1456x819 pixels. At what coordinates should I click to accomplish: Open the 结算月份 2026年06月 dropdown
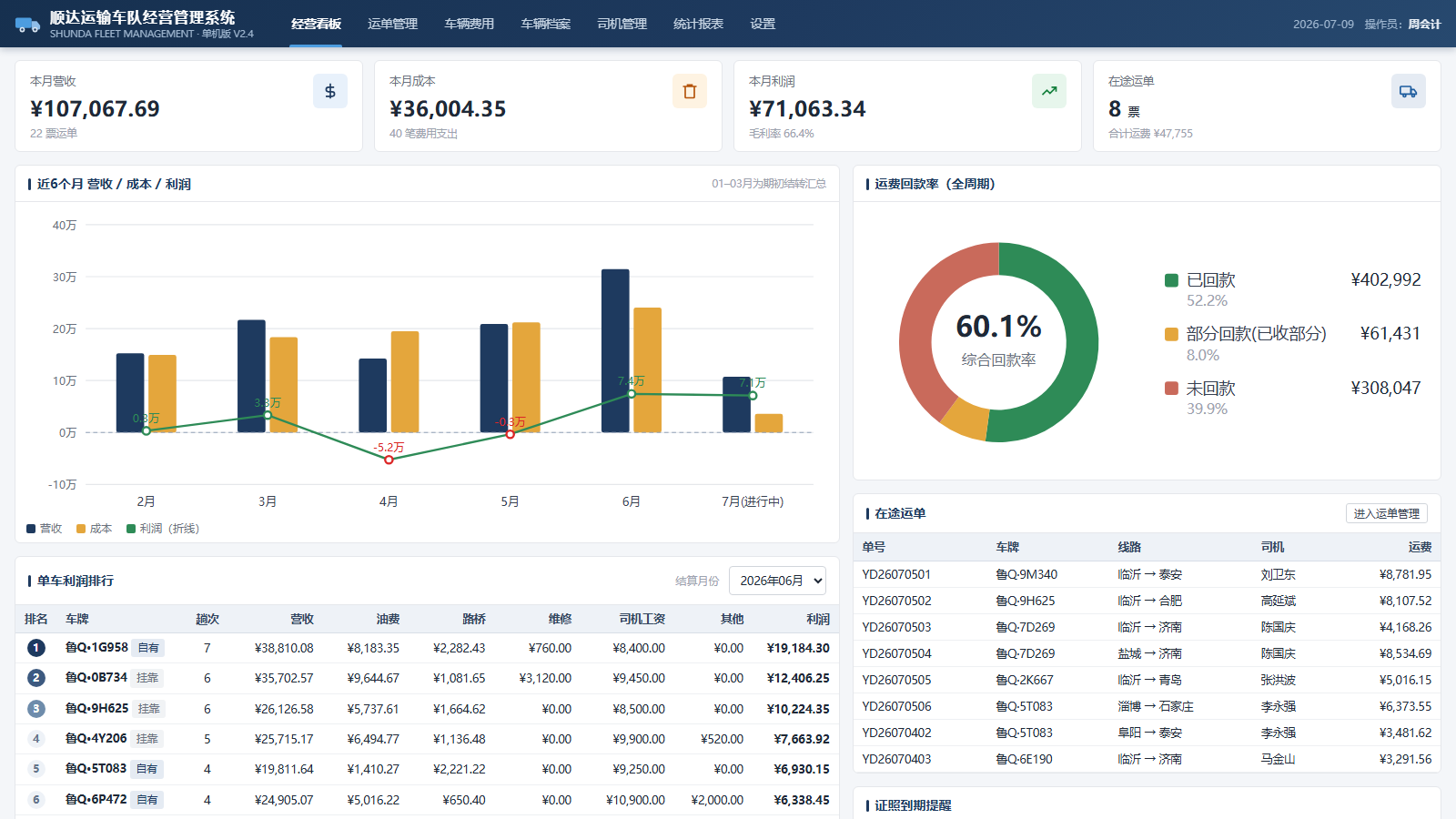(x=778, y=581)
